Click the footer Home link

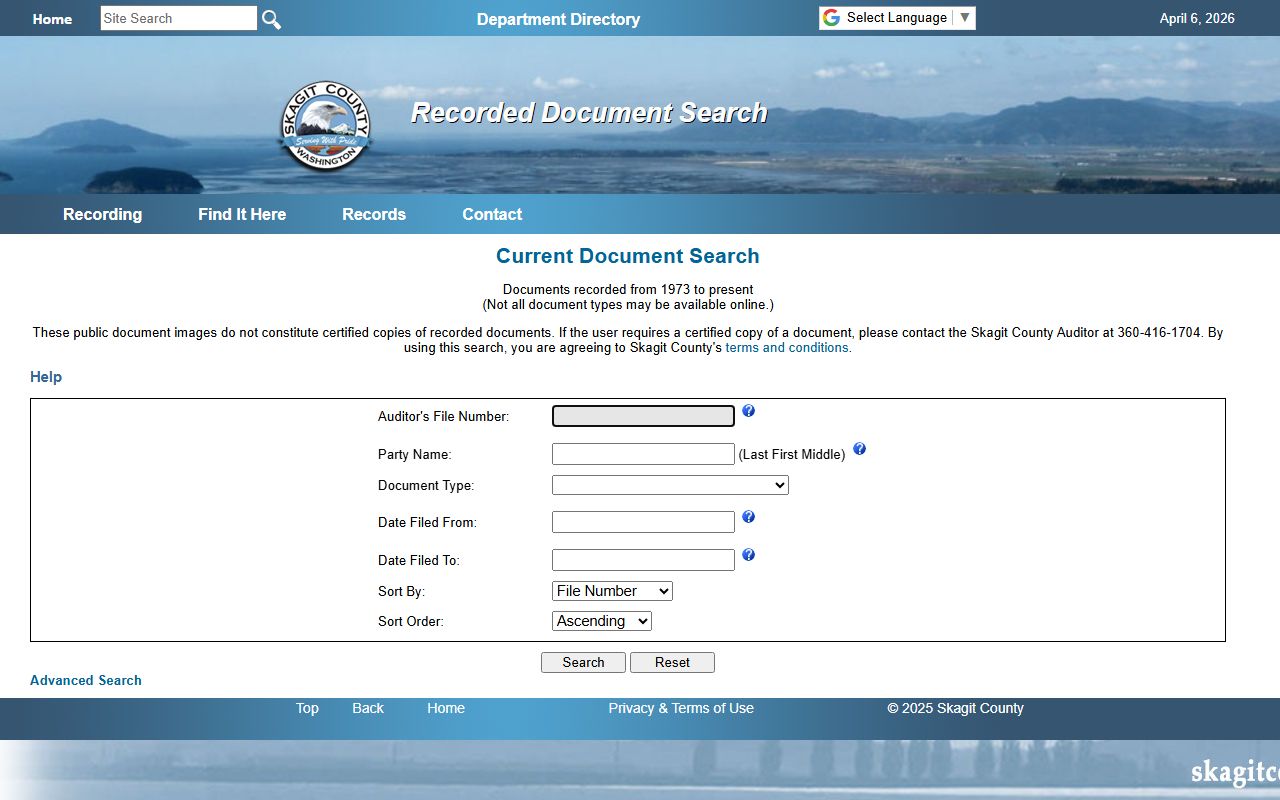(x=446, y=708)
